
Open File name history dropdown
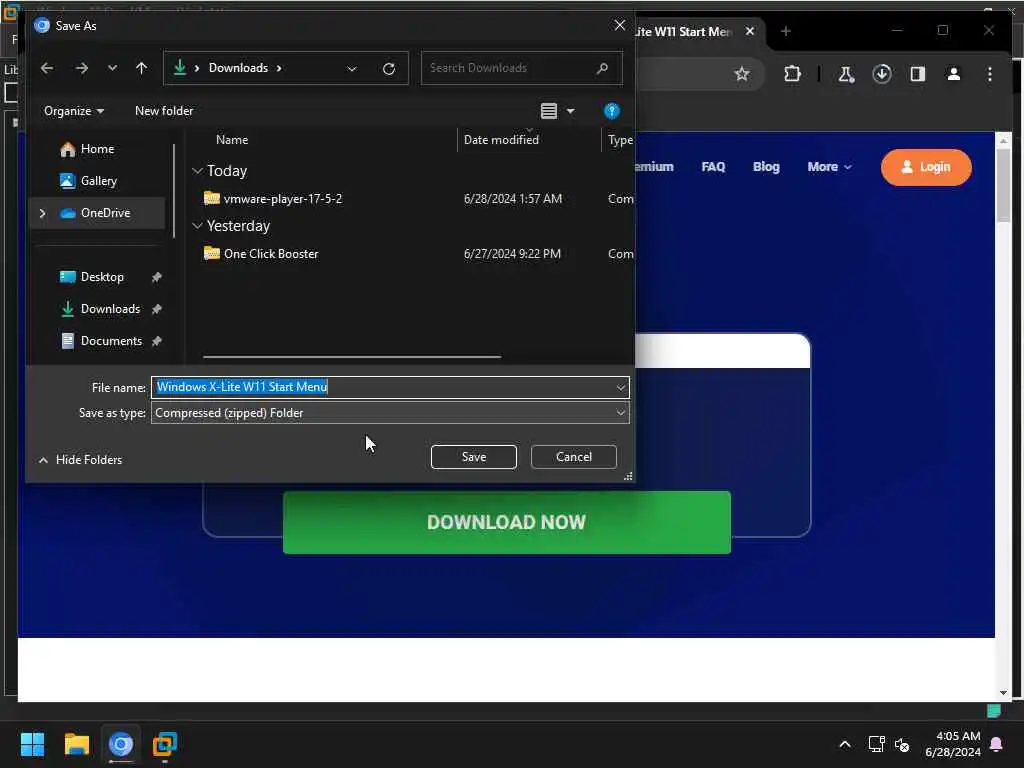(x=620, y=387)
